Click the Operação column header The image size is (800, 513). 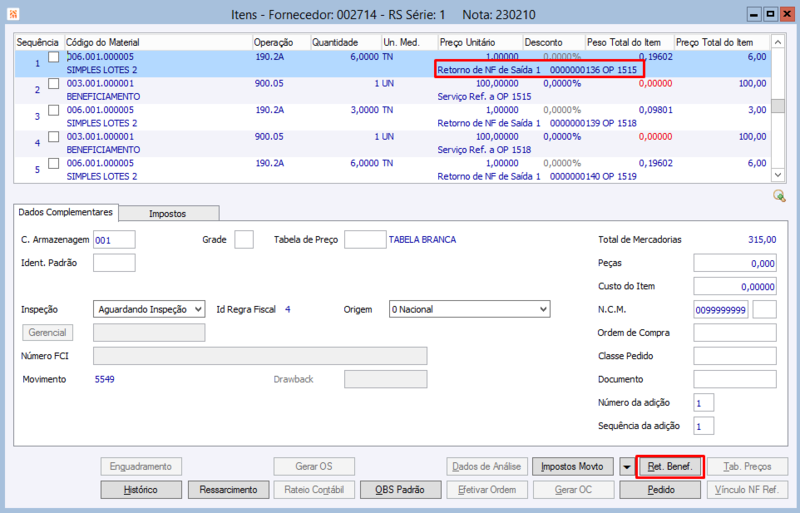[x=281, y=42]
